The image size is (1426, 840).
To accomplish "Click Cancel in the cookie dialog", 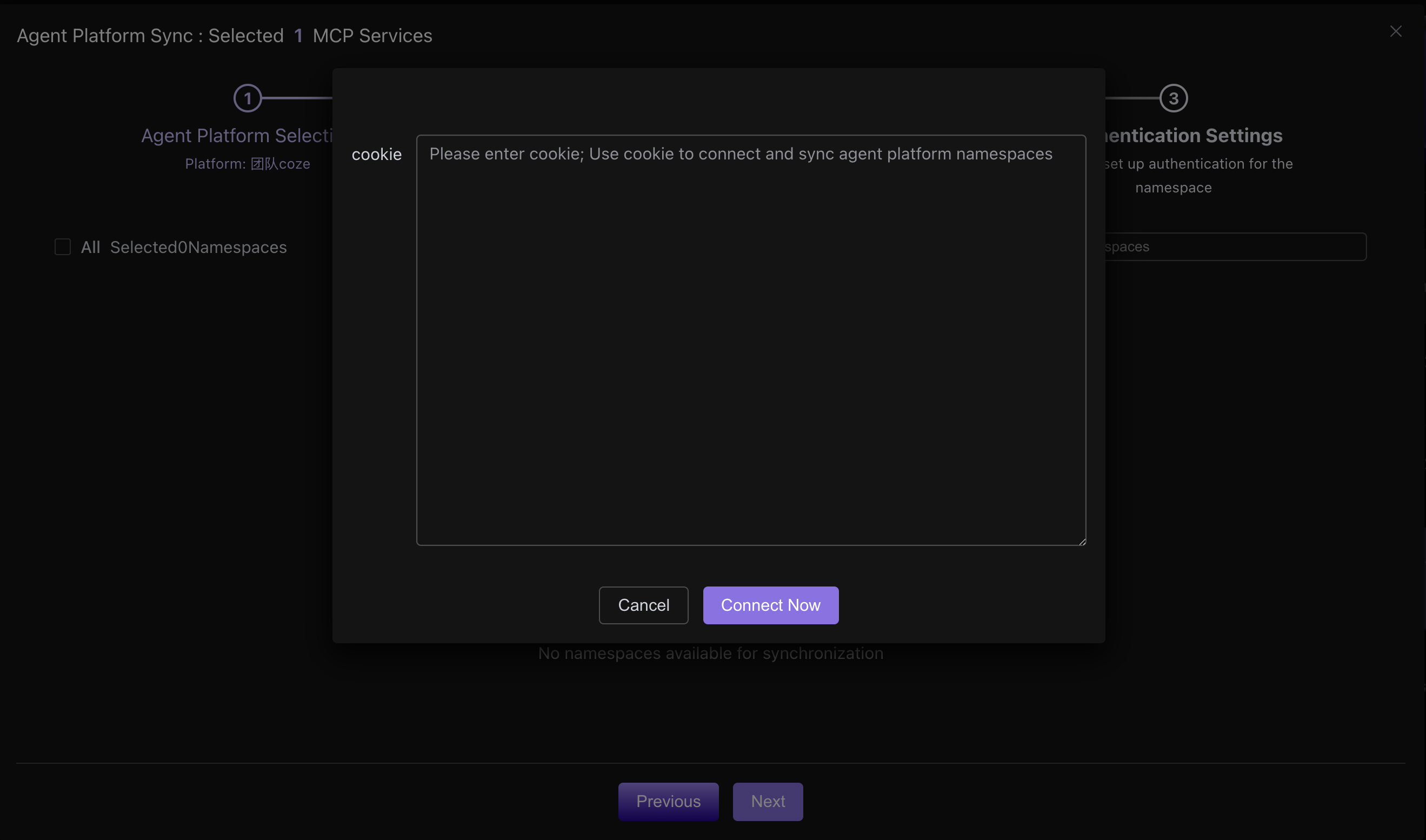I will pos(643,605).
